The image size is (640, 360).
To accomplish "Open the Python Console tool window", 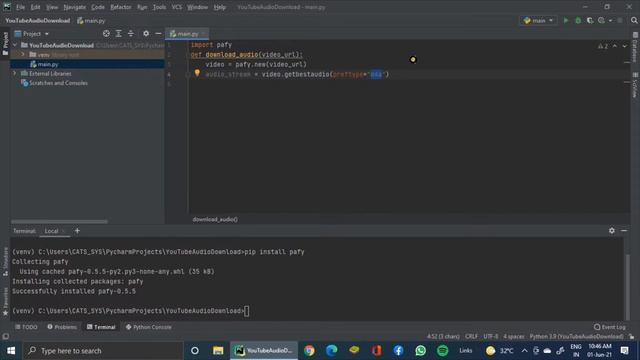I will (149, 327).
